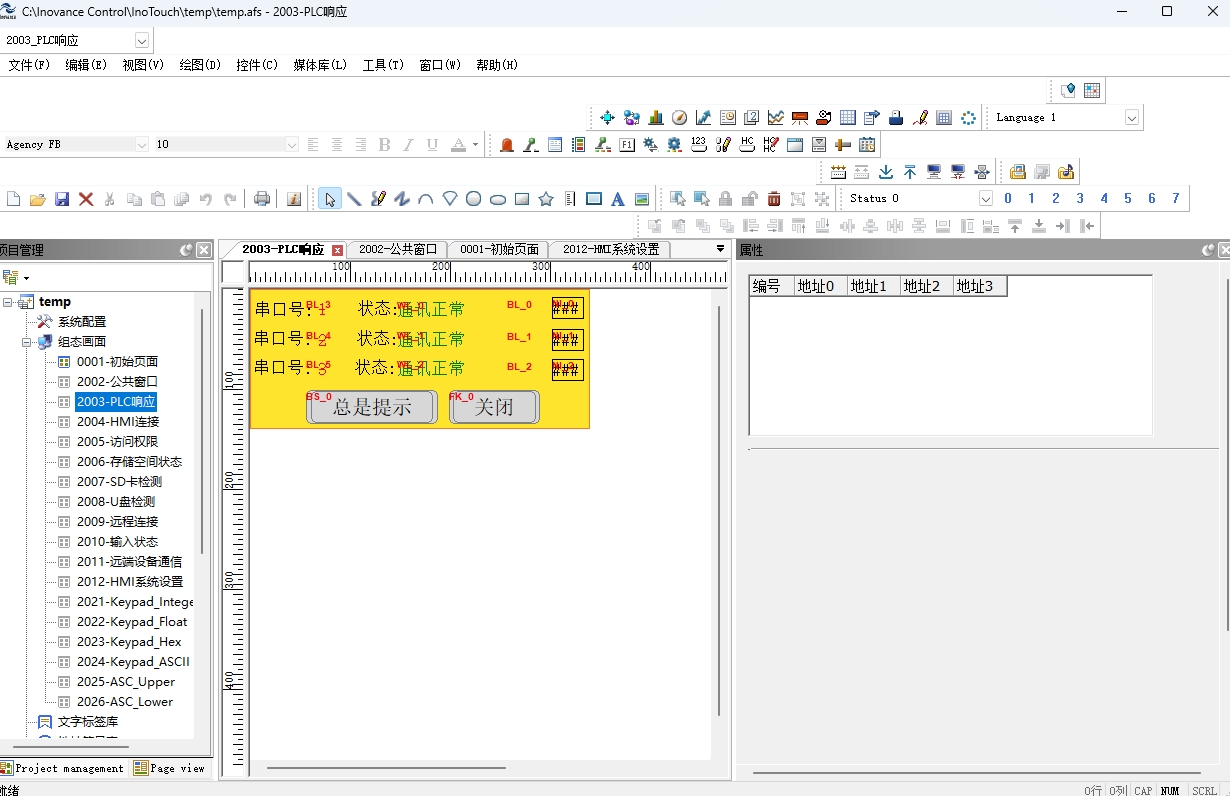This screenshot has width=1230, height=796.
Task: Select the text 'A' tool
Action: [x=618, y=199]
